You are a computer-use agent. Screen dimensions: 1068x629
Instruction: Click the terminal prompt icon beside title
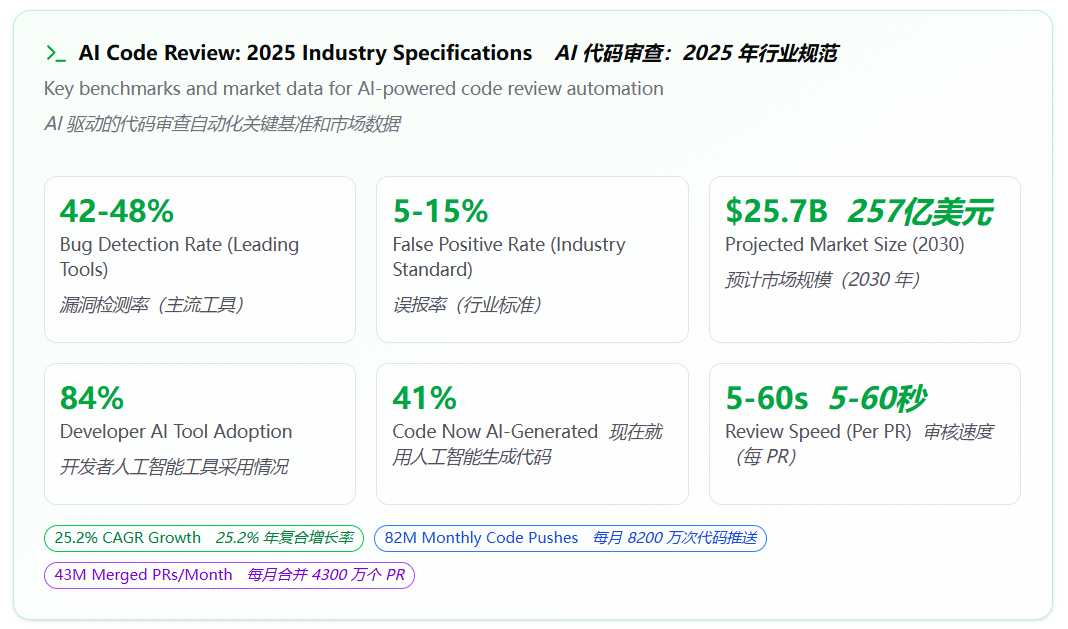click(56, 54)
